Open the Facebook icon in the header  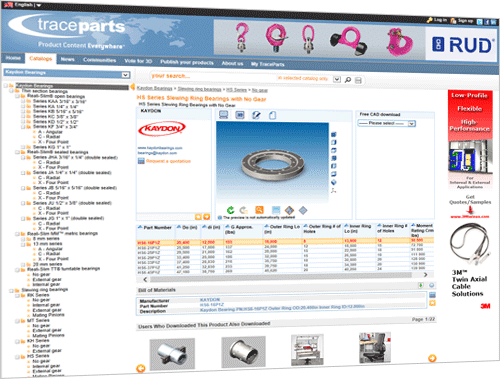pyautogui.click(x=487, y=22)
